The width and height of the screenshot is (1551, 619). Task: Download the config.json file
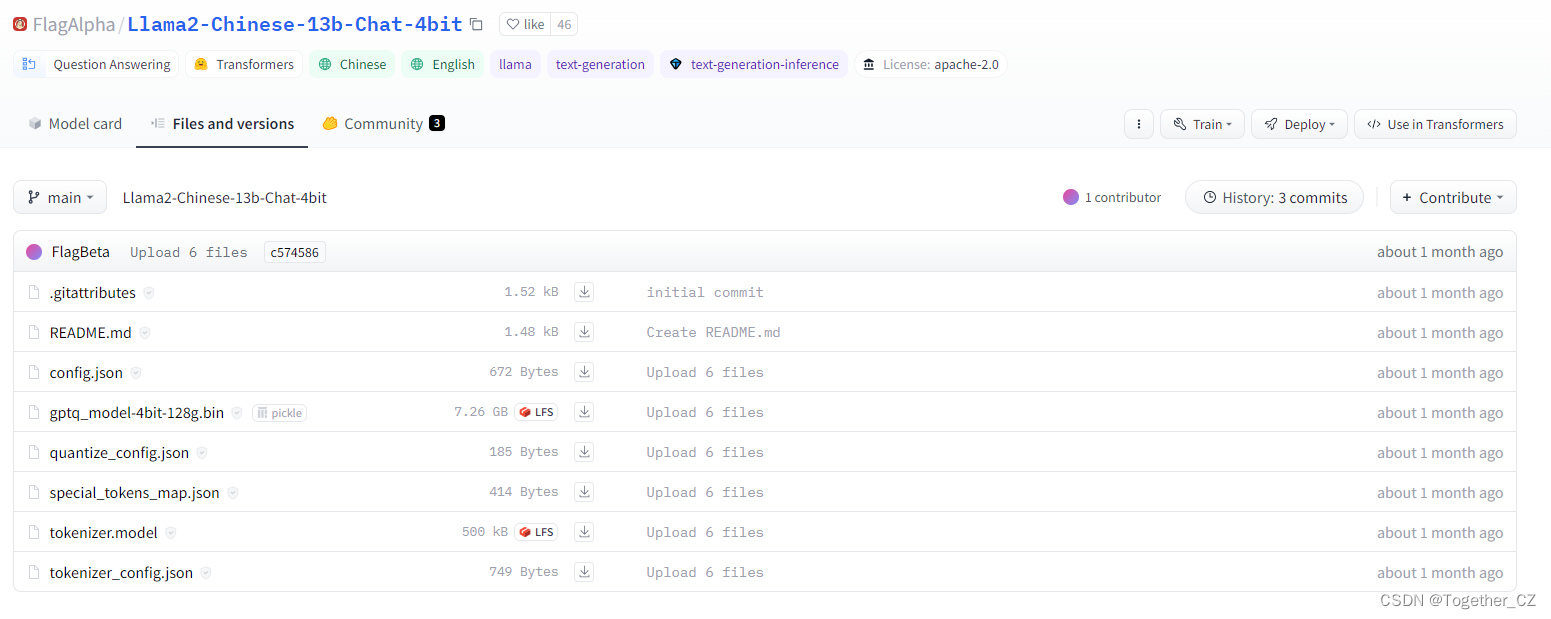[x=584, y=372]
